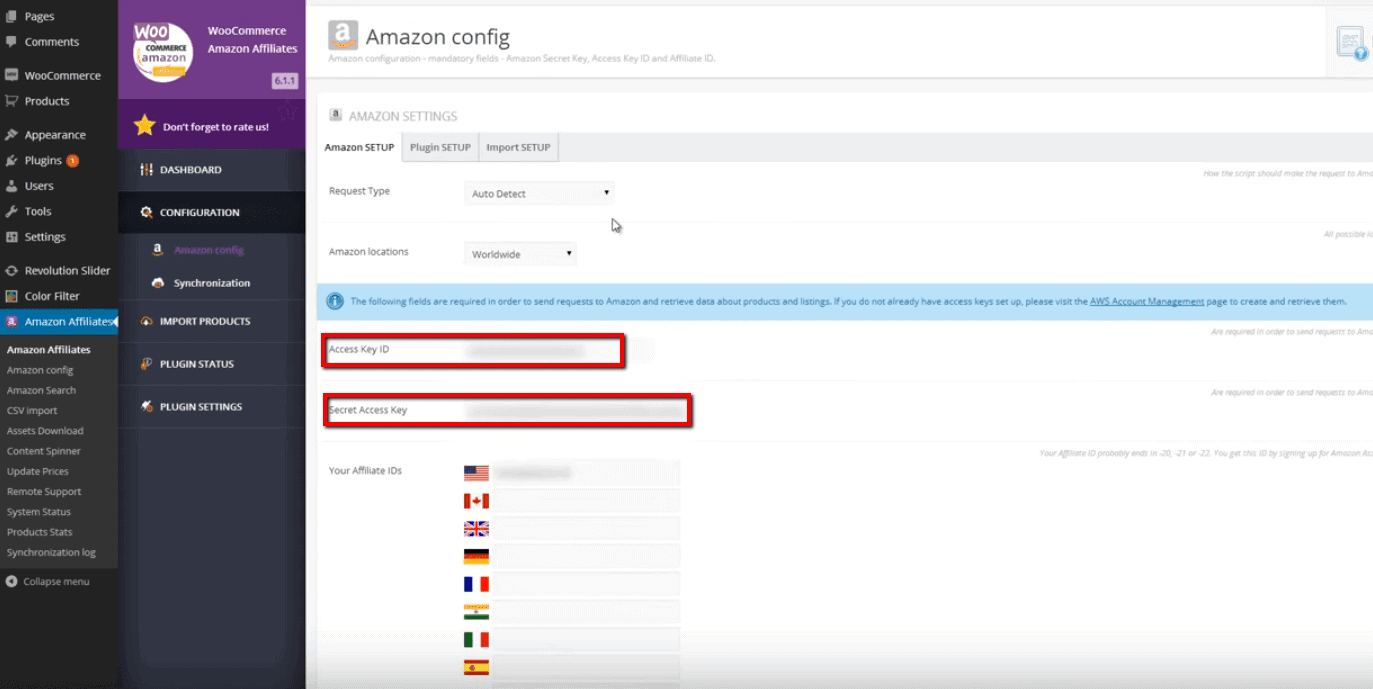Image resolution: width=1373 pixels, height=689 pixels.
Task: Click the help document icon at top right
Action: [1353, 43]
